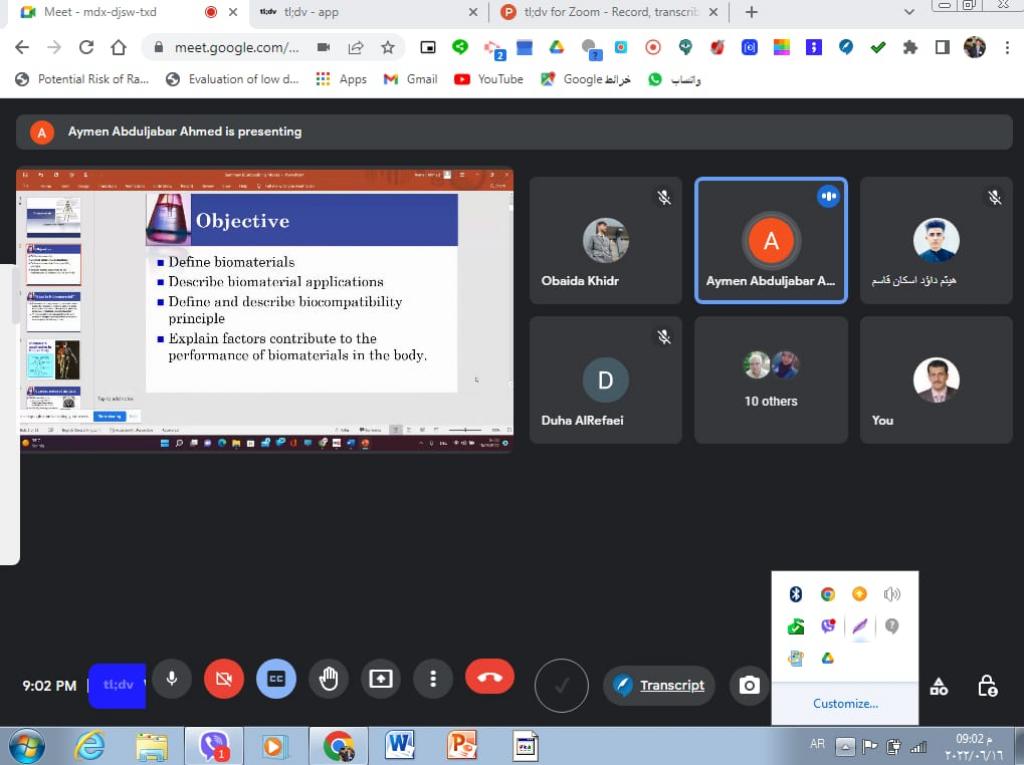
Task: Click the volume speaker icon in tray popup
Action: (x=892, y=594)
